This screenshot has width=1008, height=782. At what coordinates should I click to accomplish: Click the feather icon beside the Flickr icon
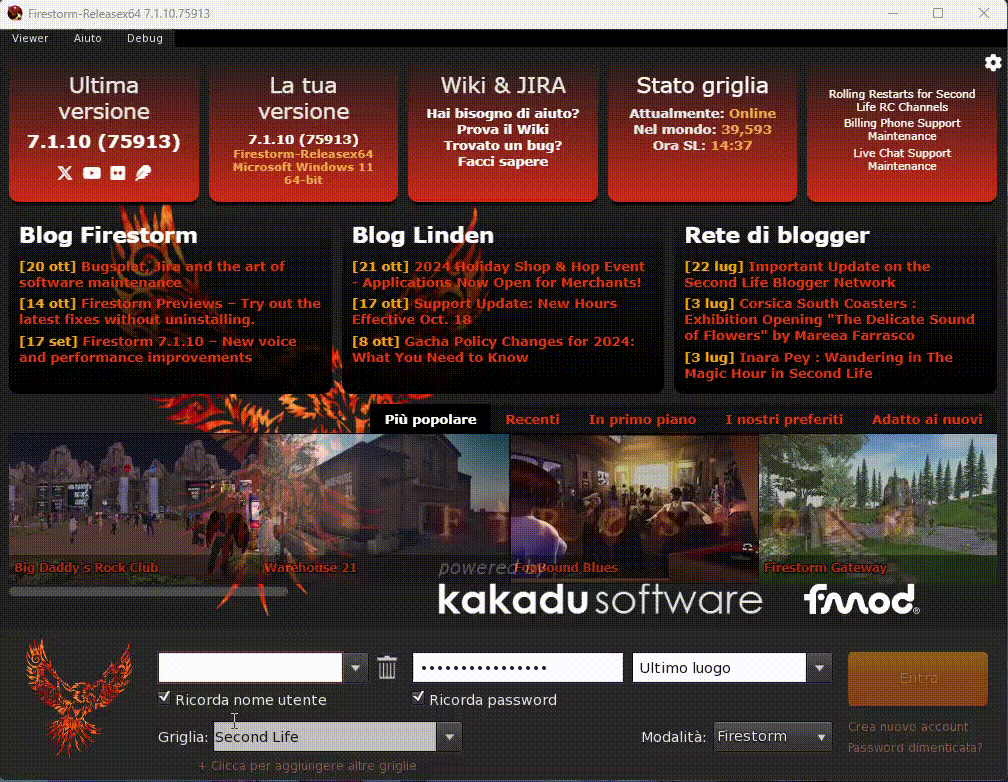144,173
